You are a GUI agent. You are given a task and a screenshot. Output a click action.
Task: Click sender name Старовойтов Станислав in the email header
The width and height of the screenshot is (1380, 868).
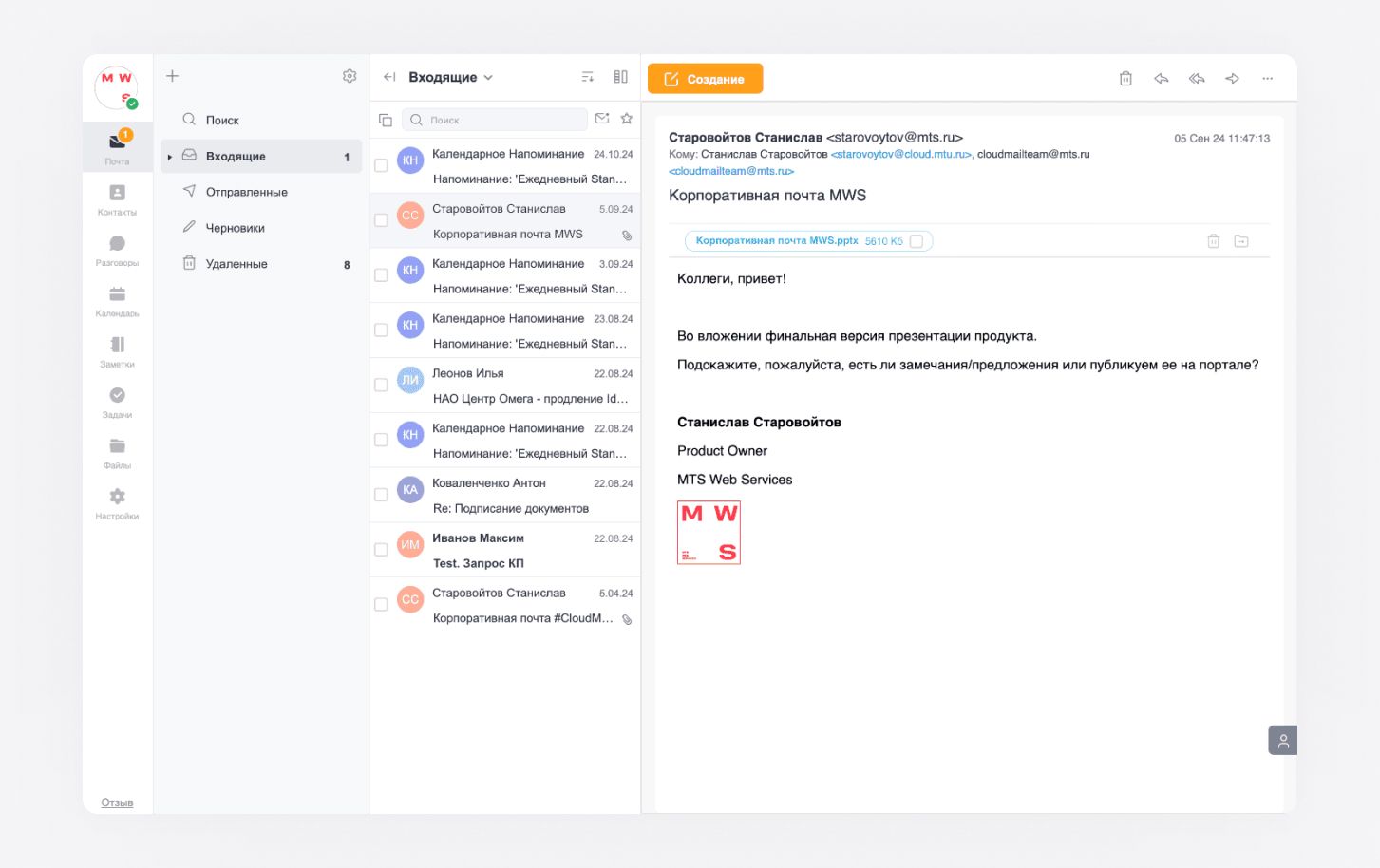[746, 138]
